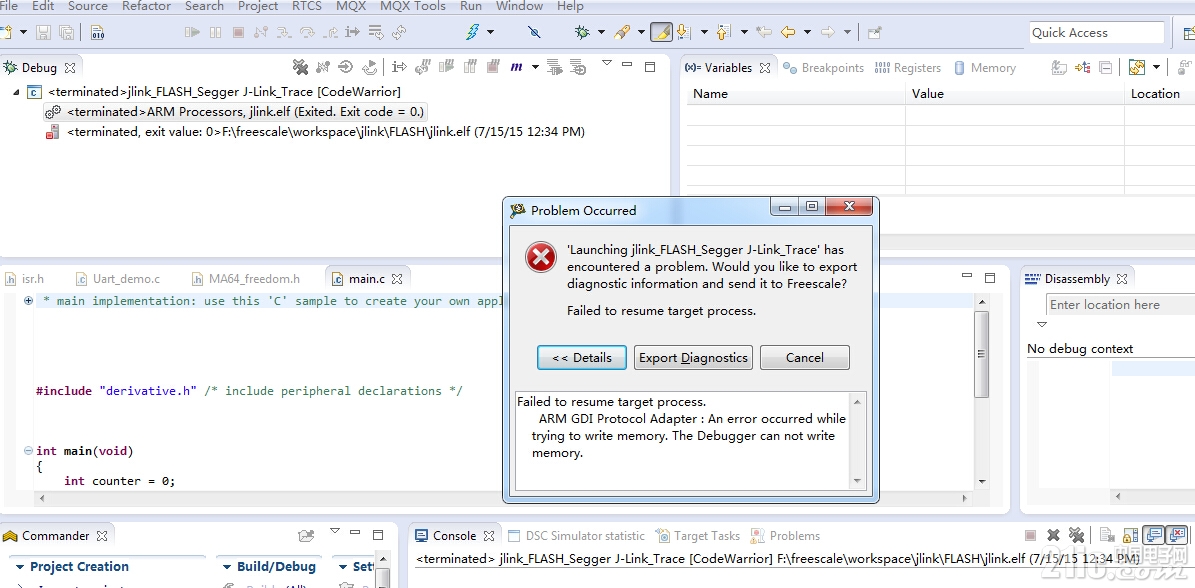The height and width of the screenshot is (588, 1195).
Task: Toggle the highlighted Mark Occurrences pen icon
Action: pyautogui.click(x=662, y=33)
